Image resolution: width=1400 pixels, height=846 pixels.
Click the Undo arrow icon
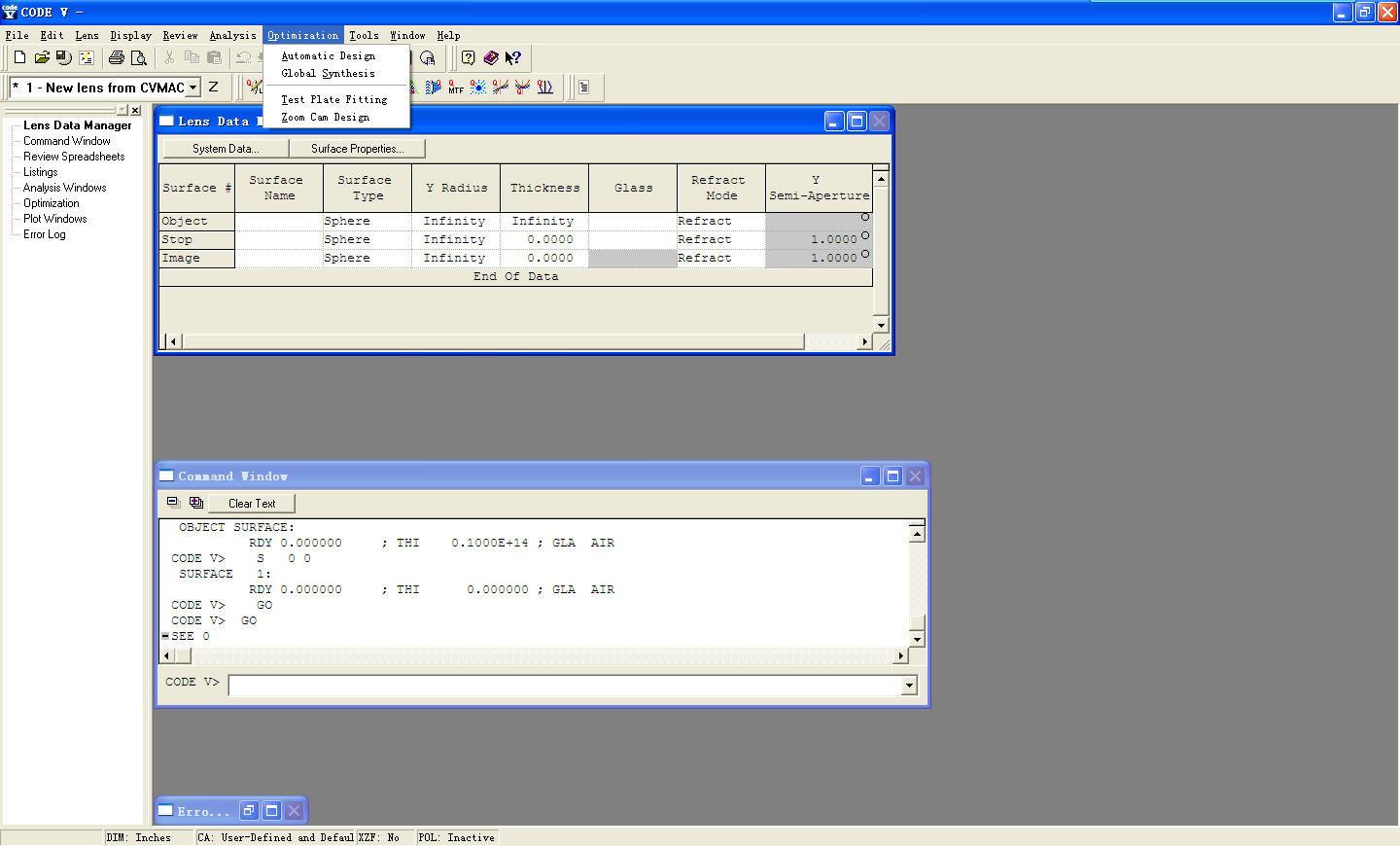[244, 58]
